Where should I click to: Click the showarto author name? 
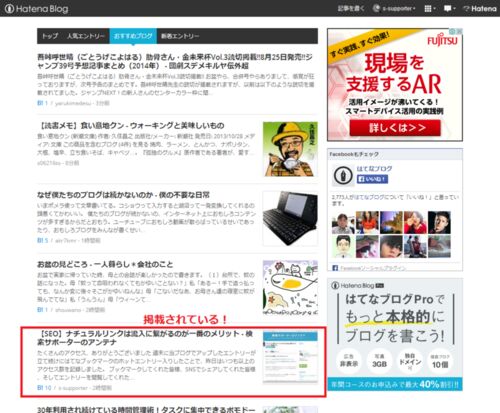coord(68,310)
